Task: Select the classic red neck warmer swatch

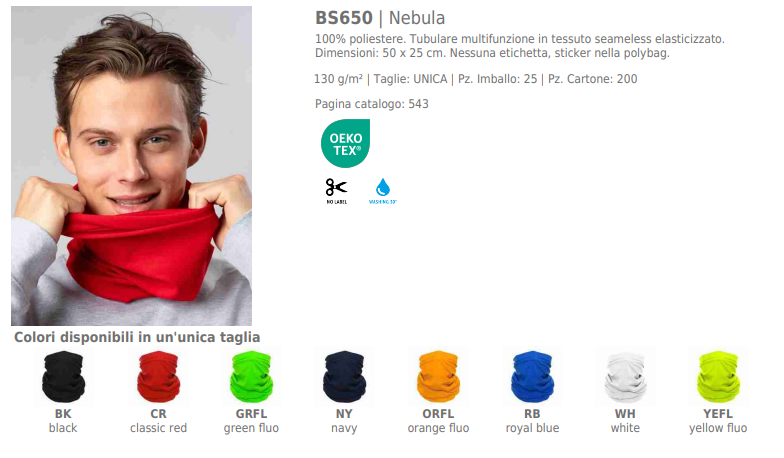Action: [158, 376]
